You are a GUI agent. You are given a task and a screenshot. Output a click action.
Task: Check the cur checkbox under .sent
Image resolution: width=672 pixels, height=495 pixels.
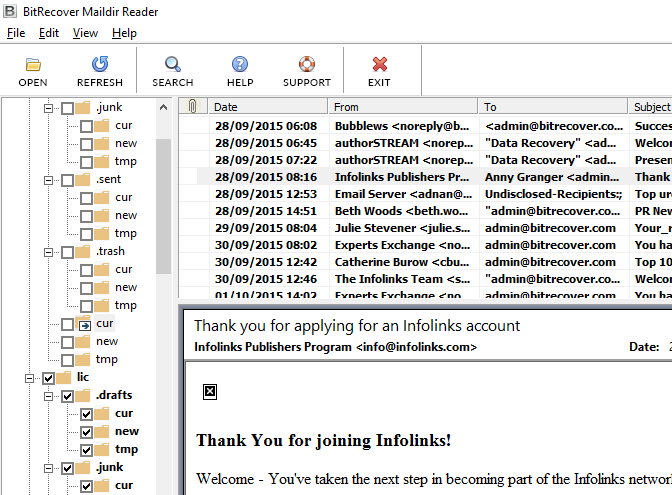click(86, 198)
